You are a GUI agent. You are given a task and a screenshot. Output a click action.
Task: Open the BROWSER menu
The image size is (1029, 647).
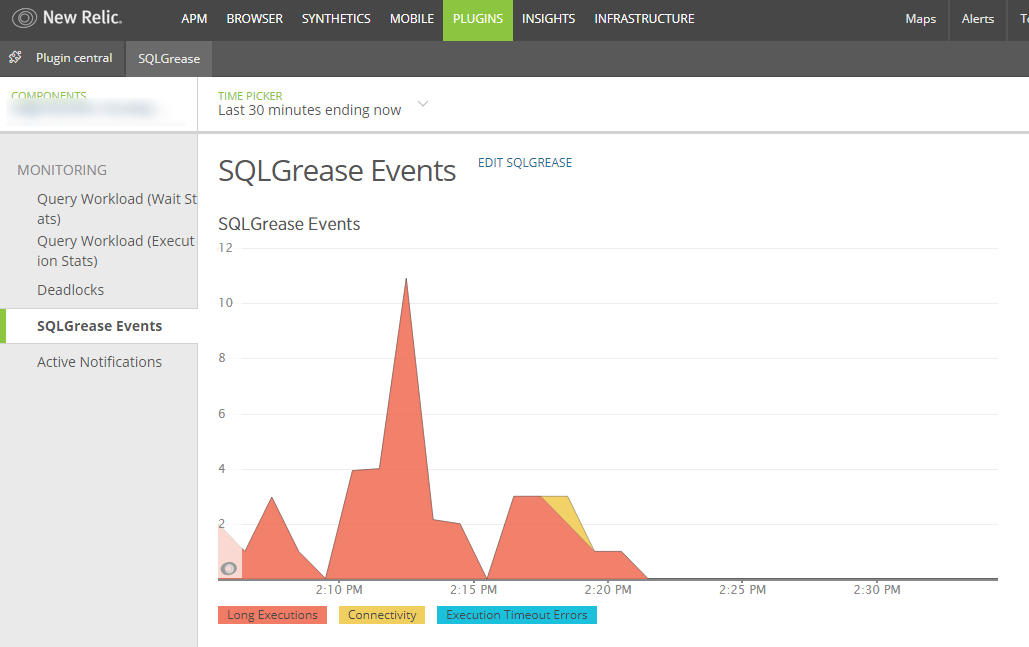coord(255,19)
